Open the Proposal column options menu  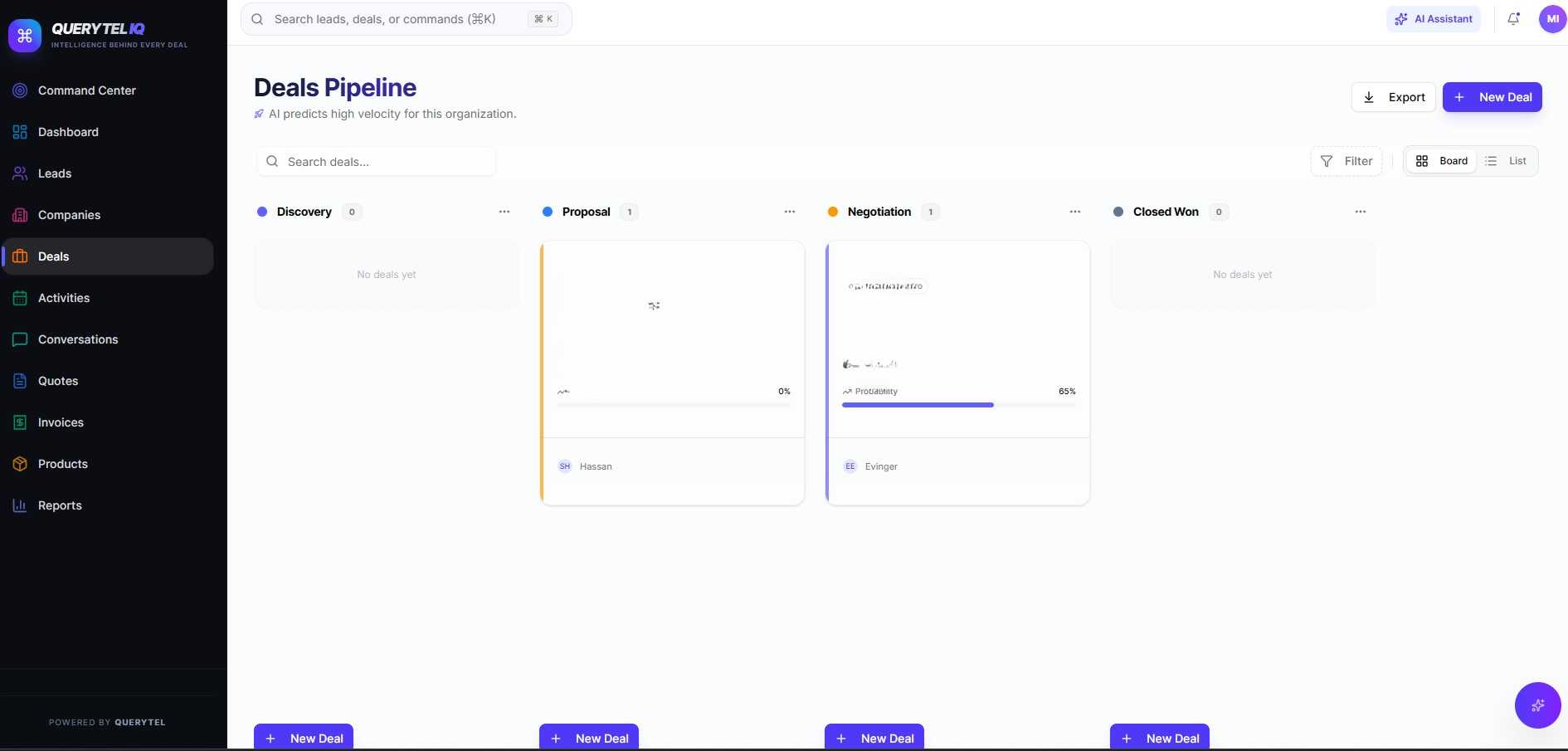coord(789,212)
